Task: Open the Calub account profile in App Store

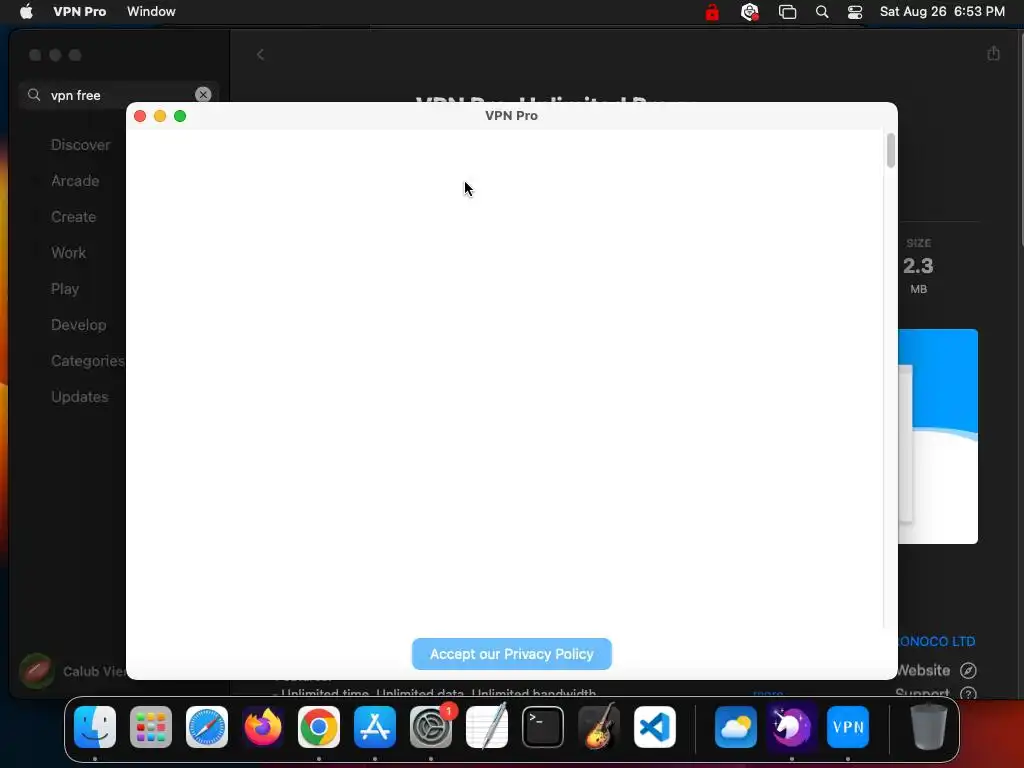Action: (72, 671)
